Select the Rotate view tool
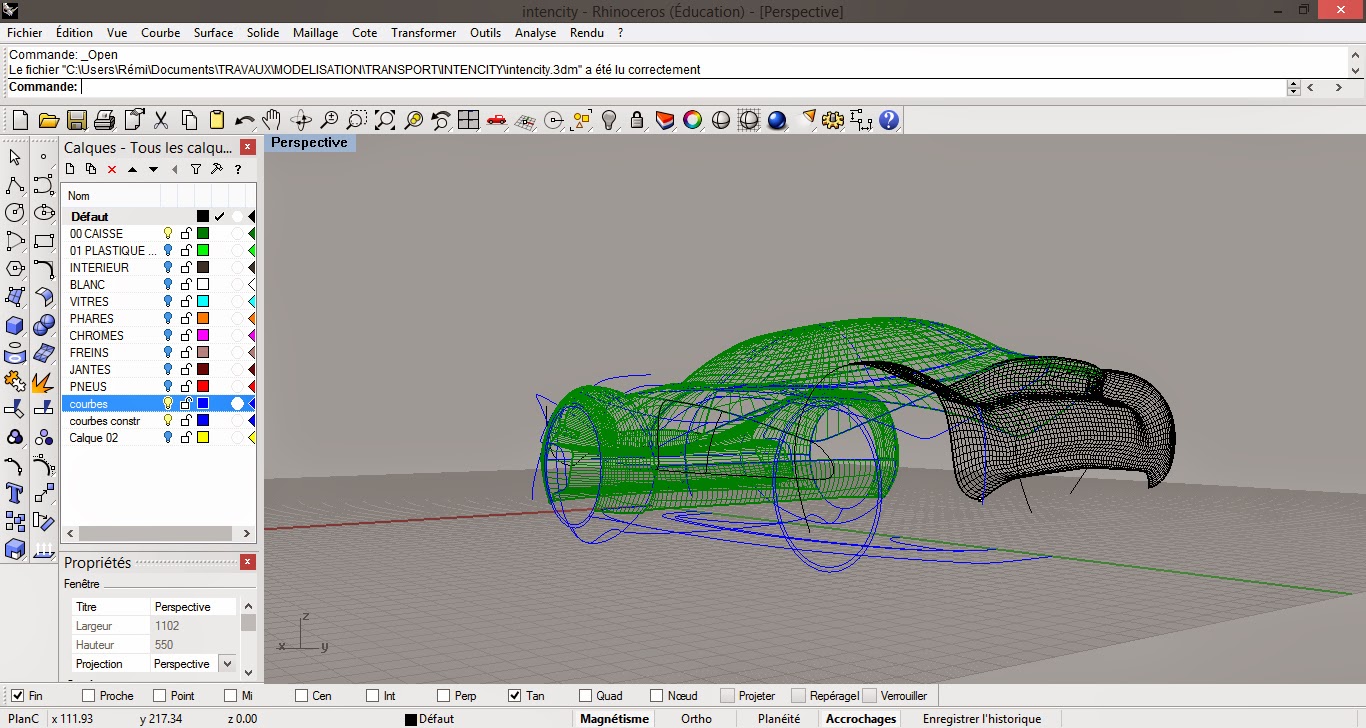 click(300, 121)
